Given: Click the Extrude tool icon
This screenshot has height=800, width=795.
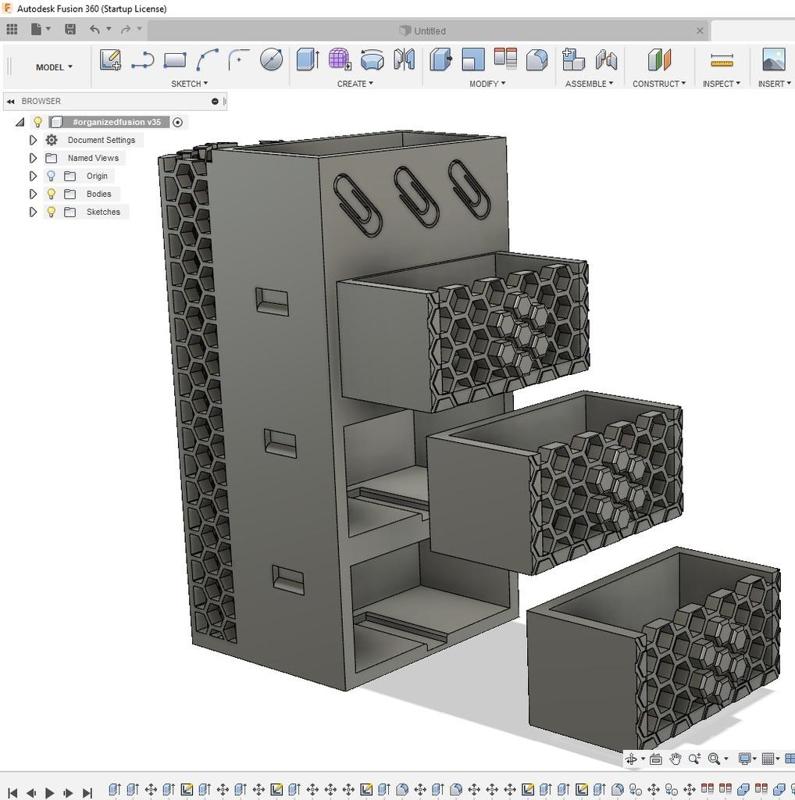Looking at the screenshot, I should tap(307, 60).
